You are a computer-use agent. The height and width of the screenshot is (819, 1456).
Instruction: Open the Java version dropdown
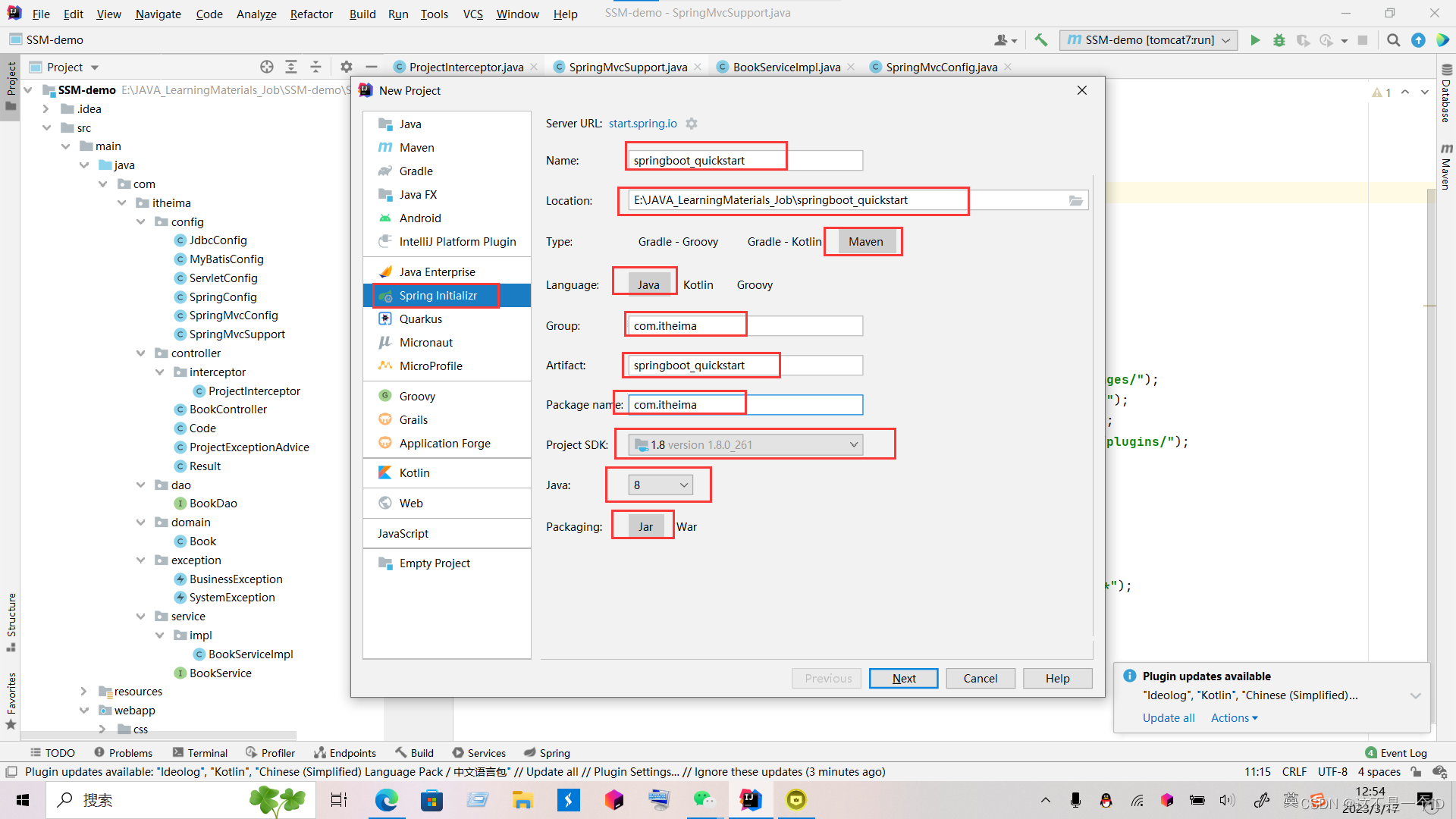click(x=661, y=485)
